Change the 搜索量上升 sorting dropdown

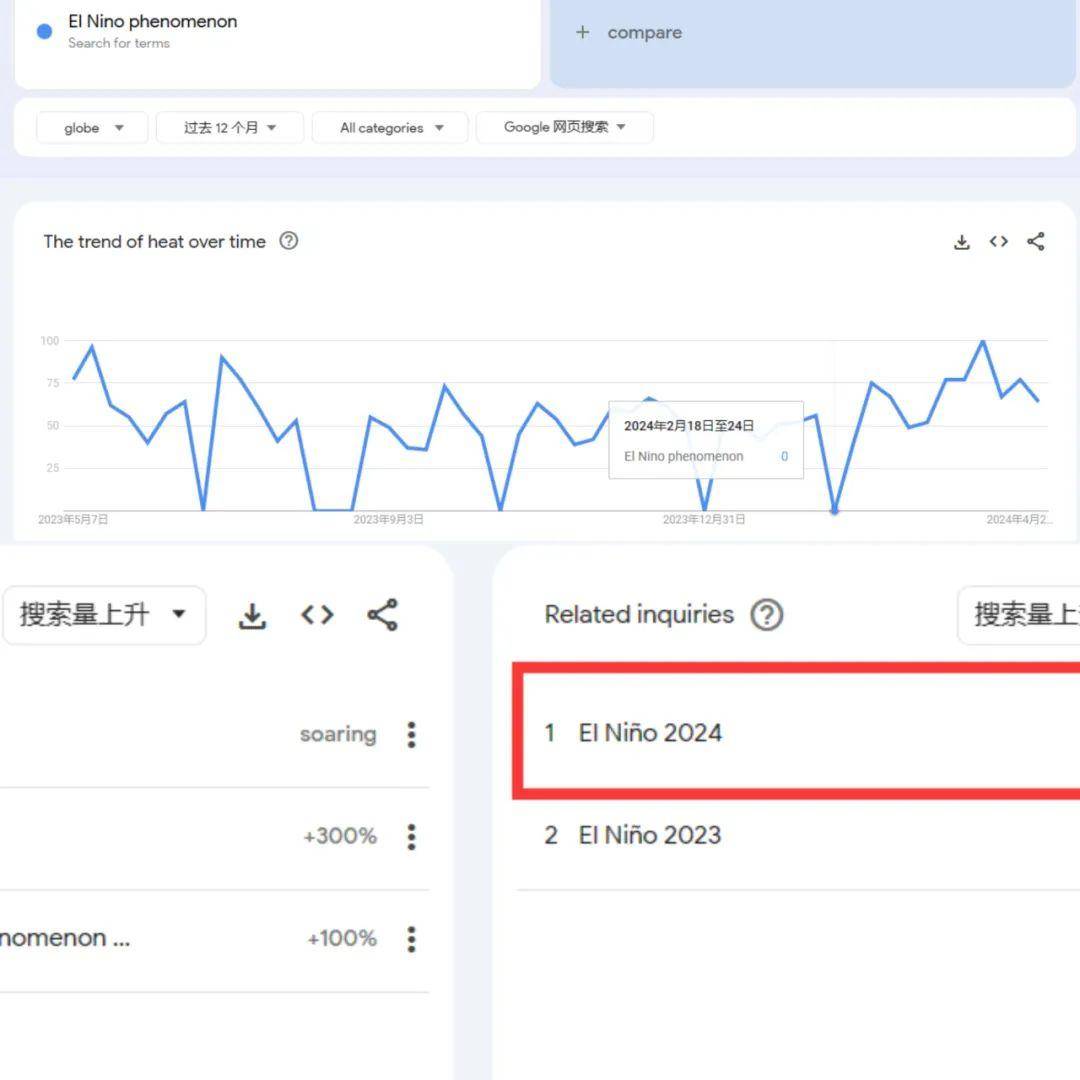tap(104, 615)
